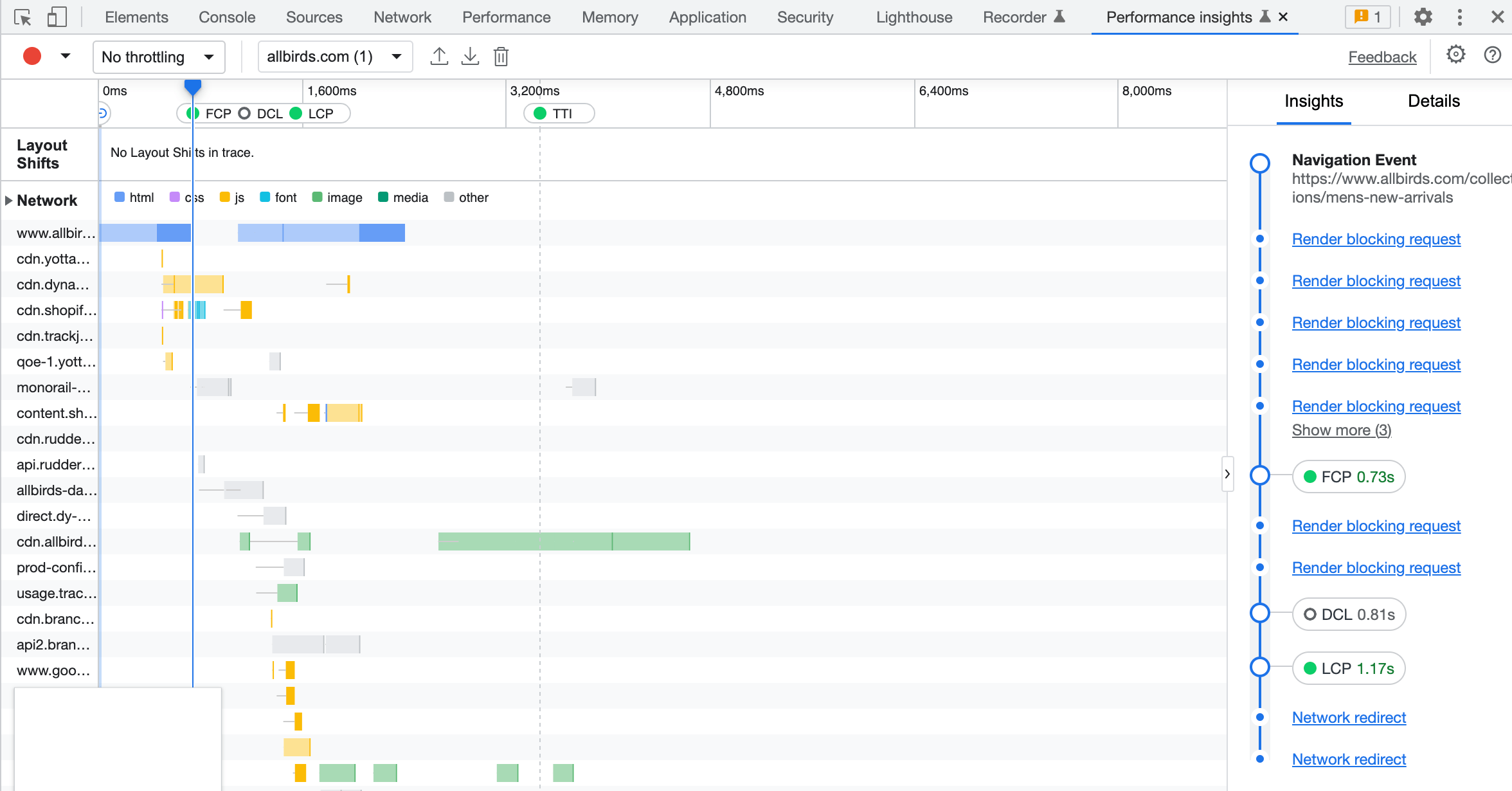Toggle the DCL checkbox in timeline header
Image resolution: width=1512 pixels, height=791 pixels.
(243, 113)
